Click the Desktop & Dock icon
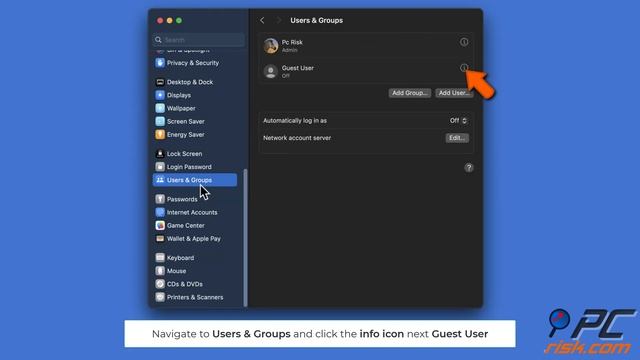 (160, 82)
